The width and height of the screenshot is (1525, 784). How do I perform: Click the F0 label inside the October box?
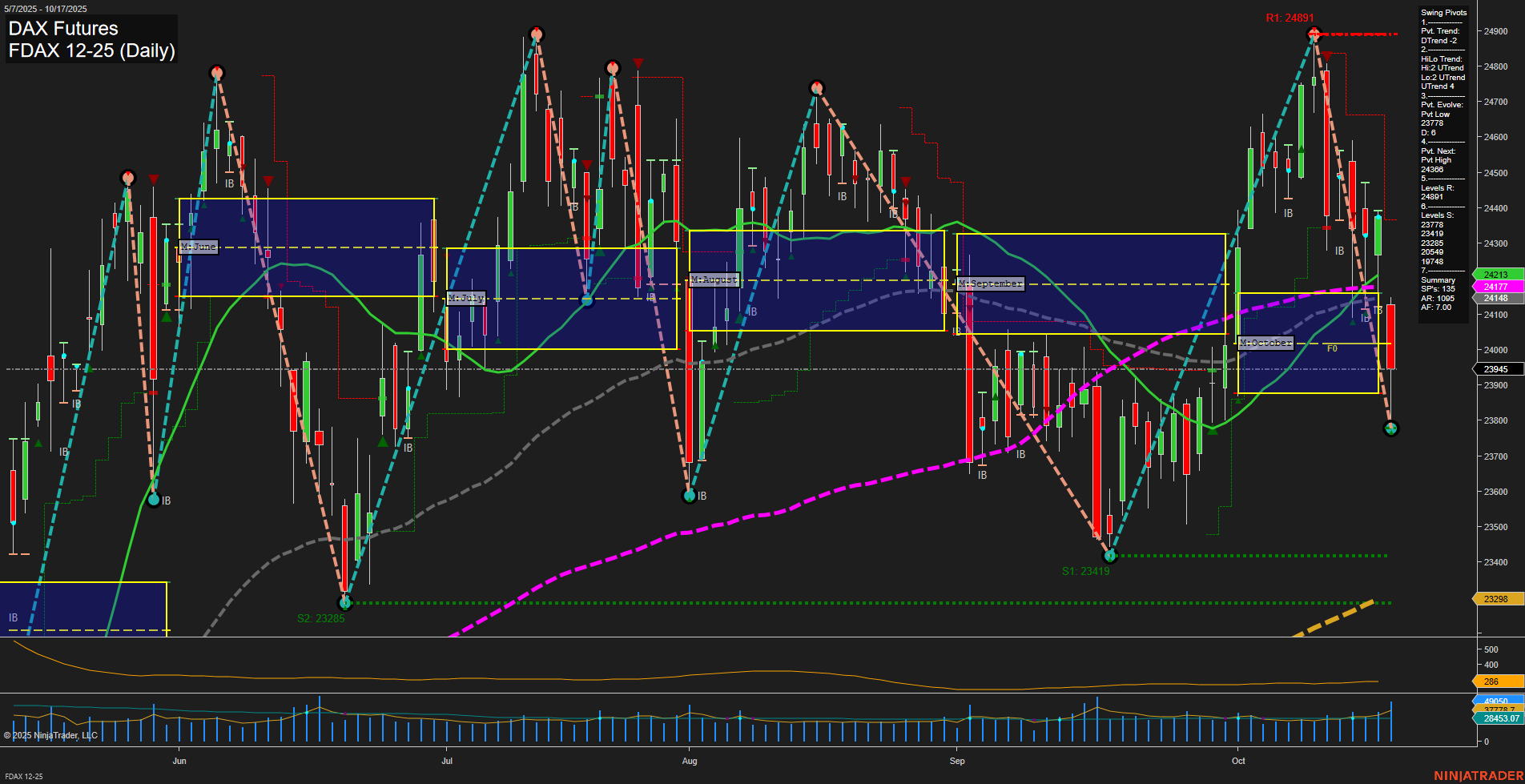(1332, 348)
